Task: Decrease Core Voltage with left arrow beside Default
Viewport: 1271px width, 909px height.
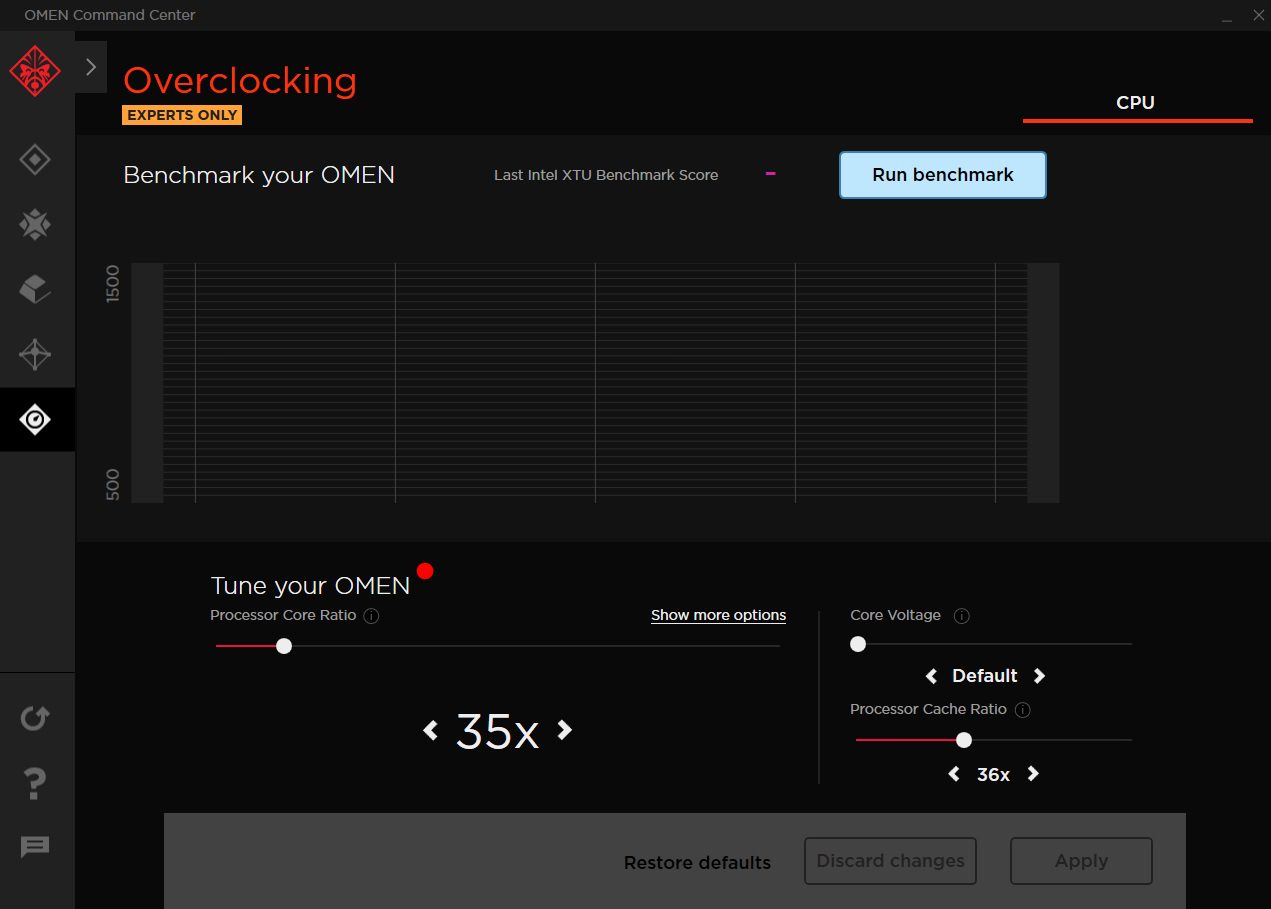Action: pos(932,676)
